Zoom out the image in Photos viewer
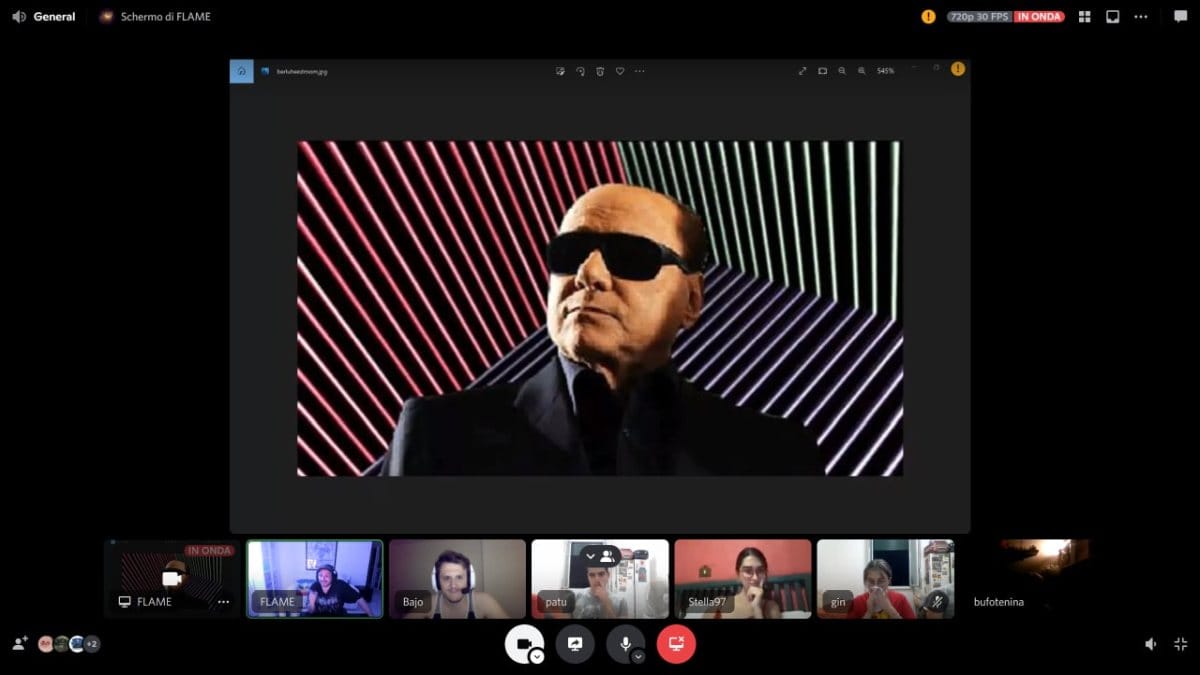The width and height of the screenshot is (1200, 675). 842,71
